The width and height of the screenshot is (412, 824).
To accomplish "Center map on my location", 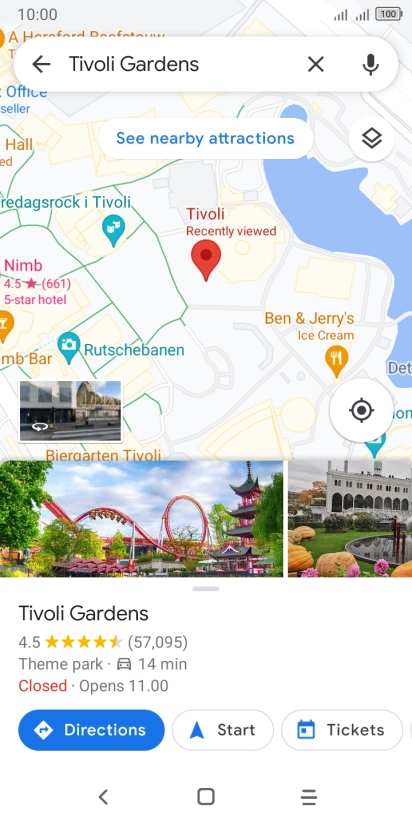I will click(x=362, y=410).
